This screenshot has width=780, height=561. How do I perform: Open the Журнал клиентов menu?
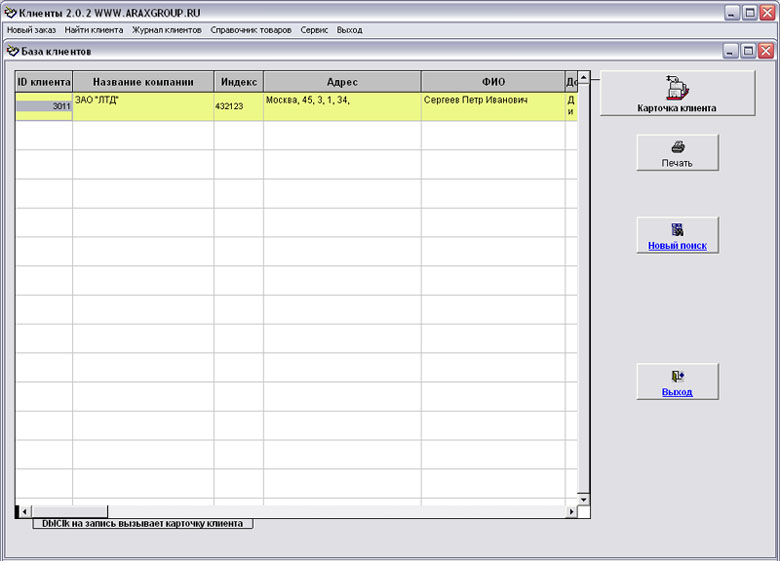(x=167, y=30)
